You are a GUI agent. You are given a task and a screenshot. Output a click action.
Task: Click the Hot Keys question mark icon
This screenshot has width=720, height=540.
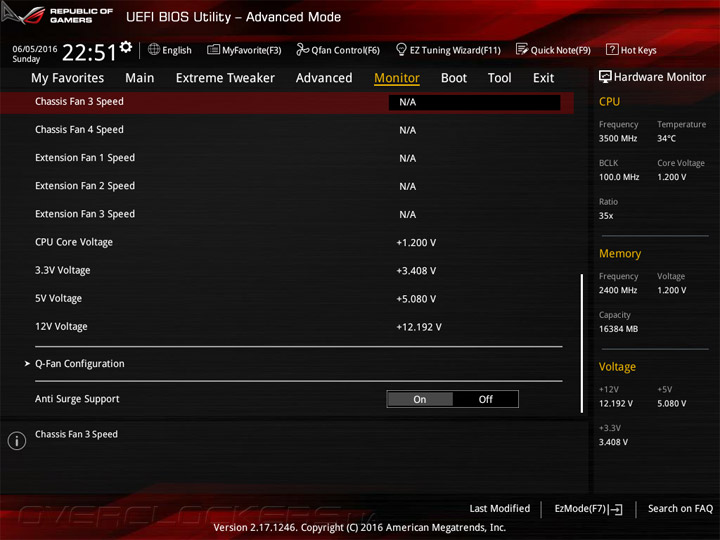point(612,49)
